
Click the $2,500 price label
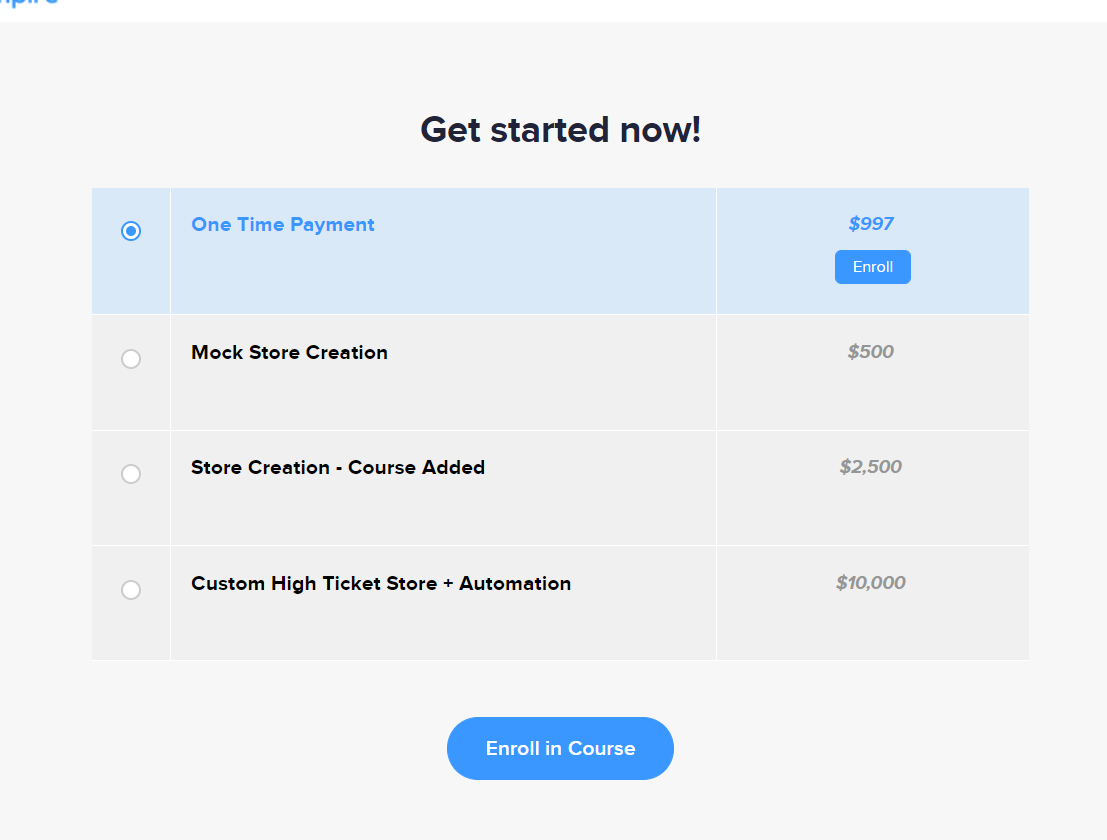pos(871,467)
